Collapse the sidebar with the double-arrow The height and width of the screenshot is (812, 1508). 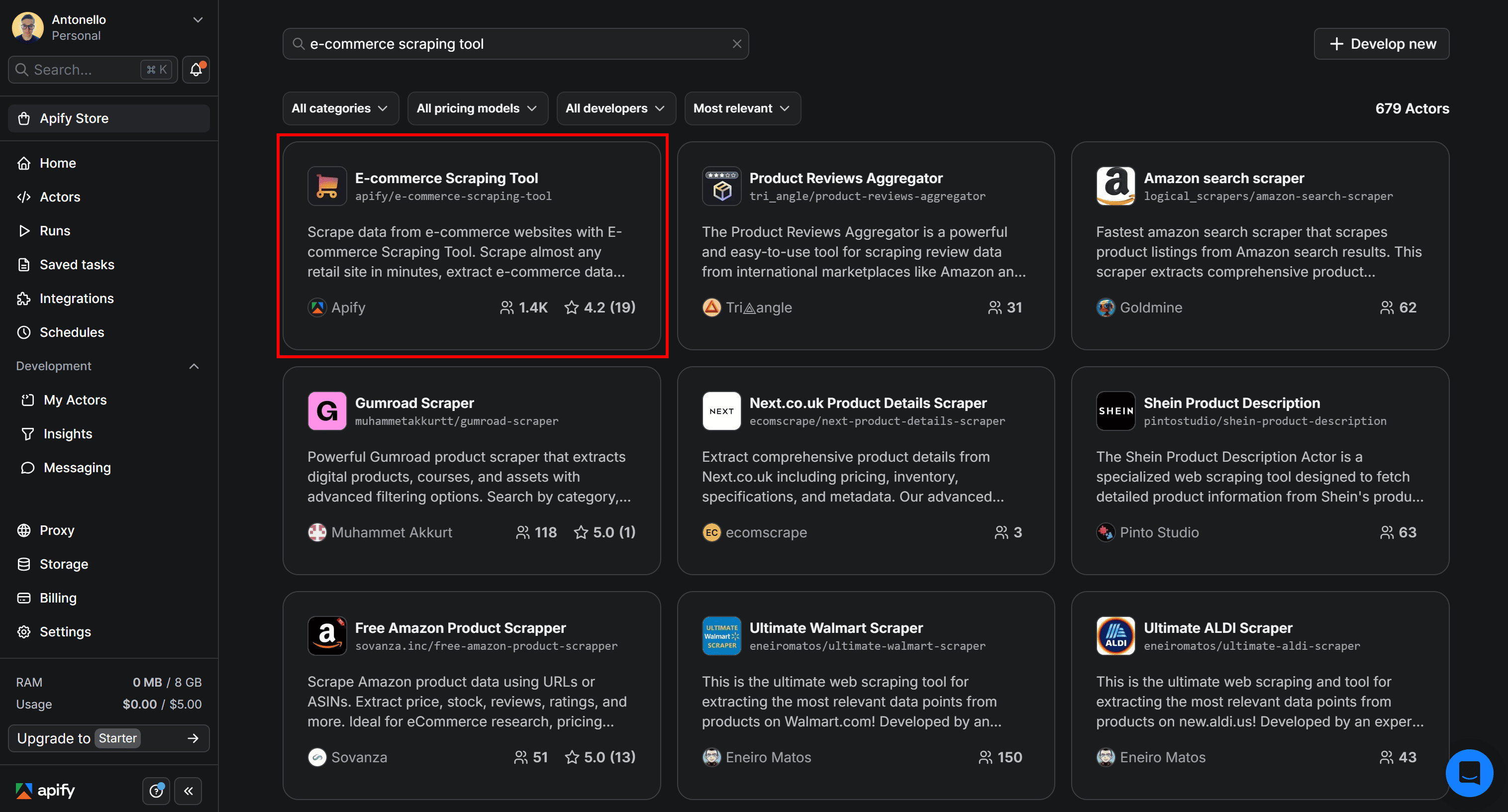pos(189,790)
